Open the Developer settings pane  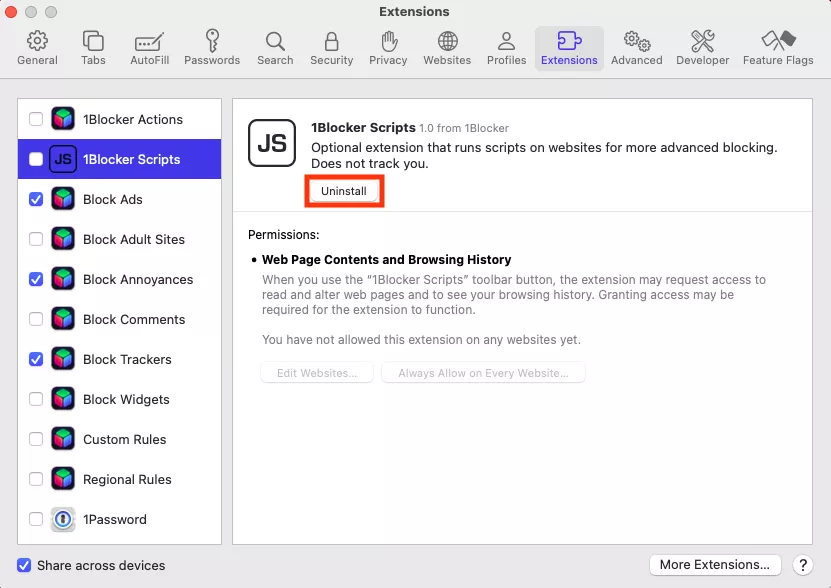point(702,48)
